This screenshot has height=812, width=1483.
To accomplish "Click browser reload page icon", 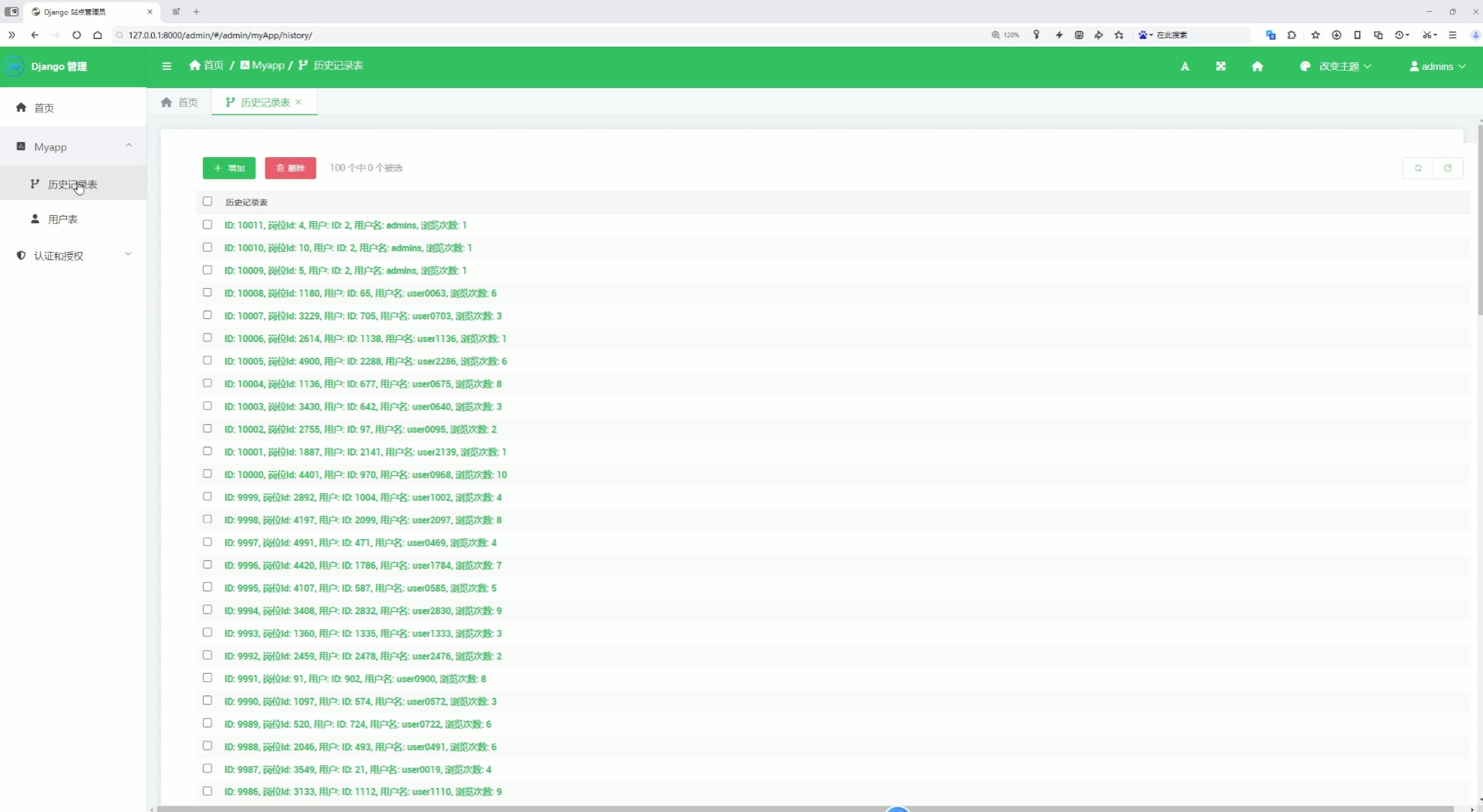I will pyautogui.click(x=76, y=35).
